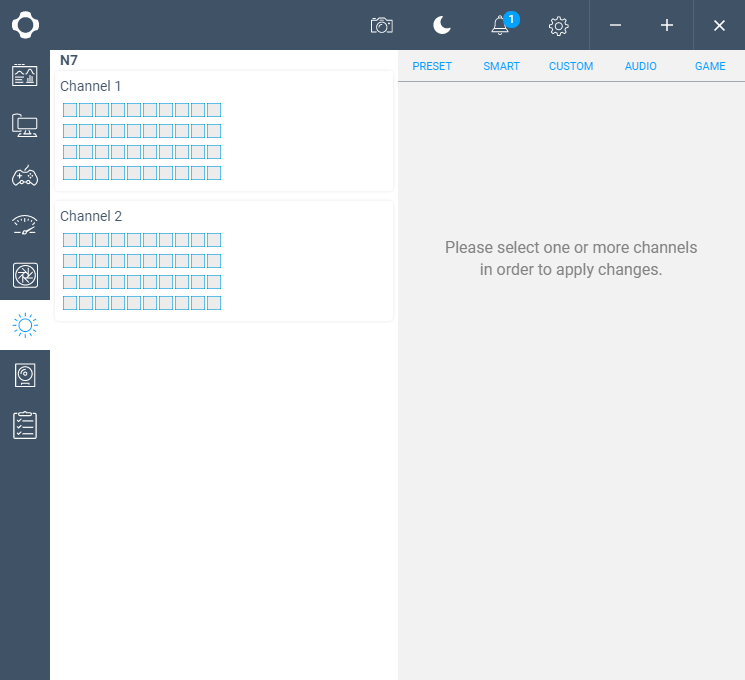This screenshot has height=680, width=745.
Task: Switch to the GAME tab
Action: (710, 66)
